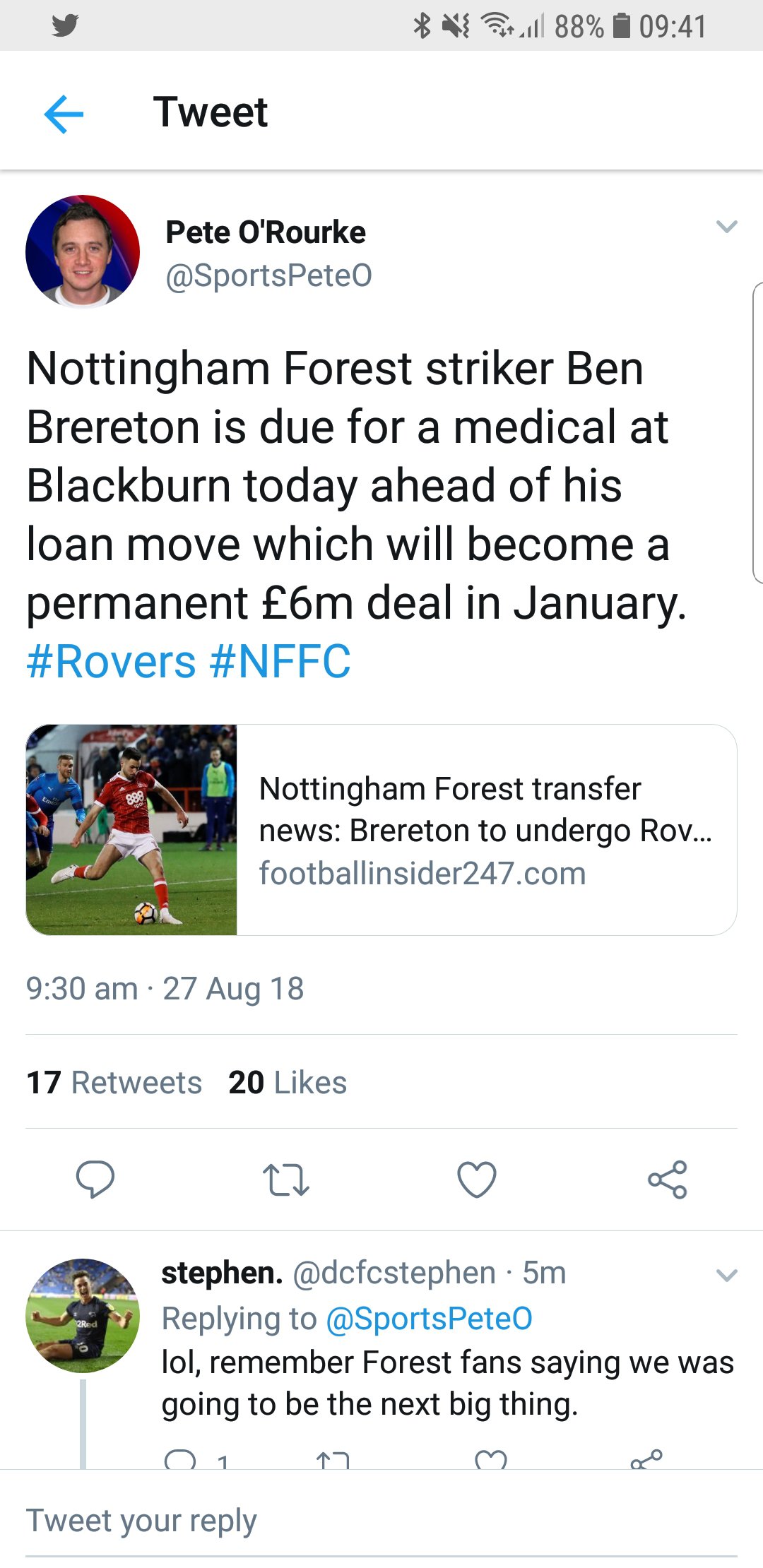Image resolution: width=763 pixels, height=1568 pixels.
Task: View the 17 Retweets list
Action: 114,1082
